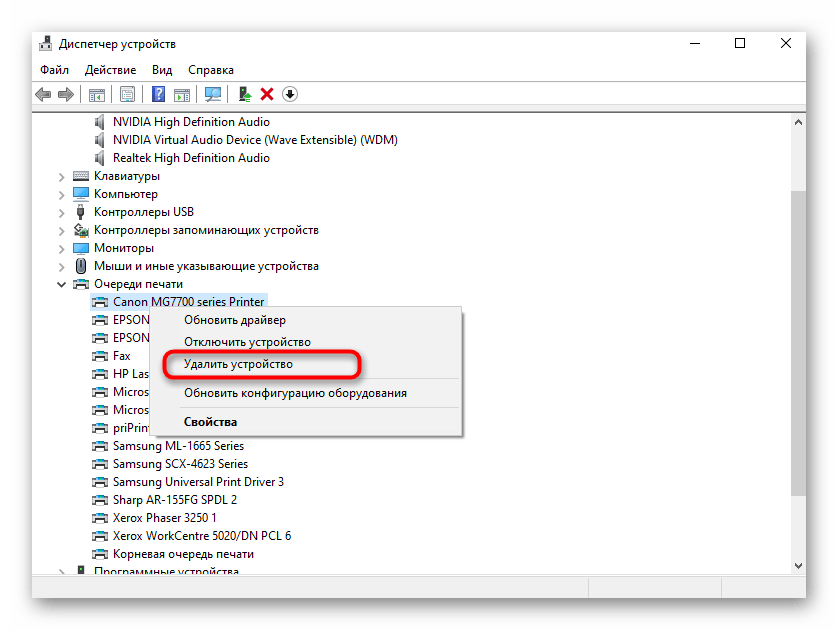Viewport: 838px width, 630px height.
Task: Collapse the Очереди печати branch
Action: point(62,284)
